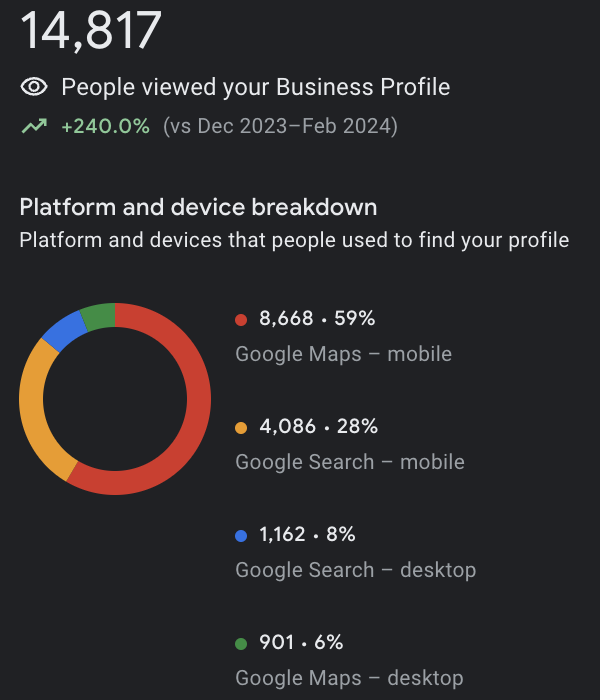This screenshot has height=700, width=600.
Task: Select the "Google Maps – desktop" legend label
Action: click(349, 678)
